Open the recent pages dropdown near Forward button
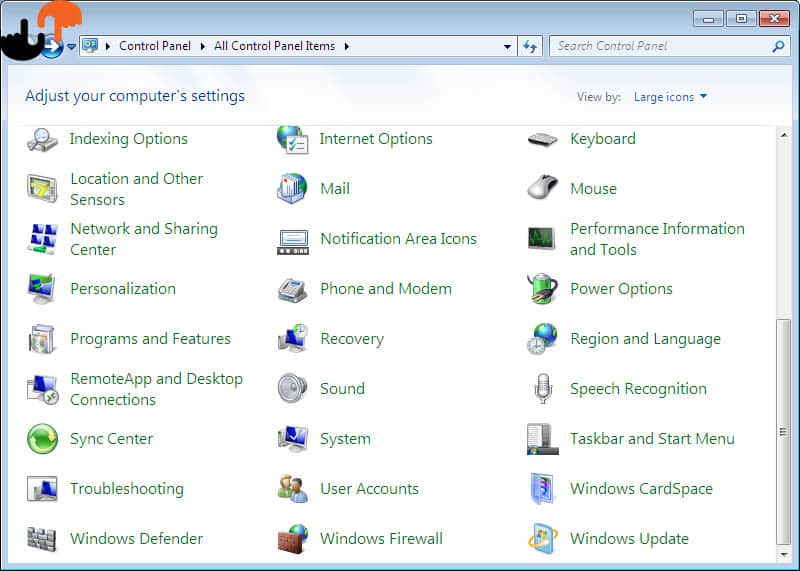The height and width of the screenshot is (571, 800). [71, 46]
